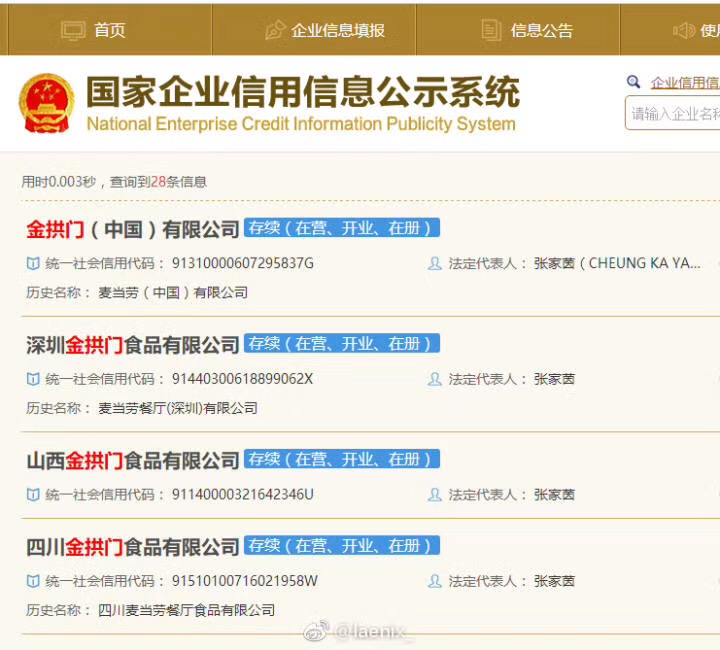Click the pen icon beside 企业信息填报
720x650 pixels.
click(275, 30)
